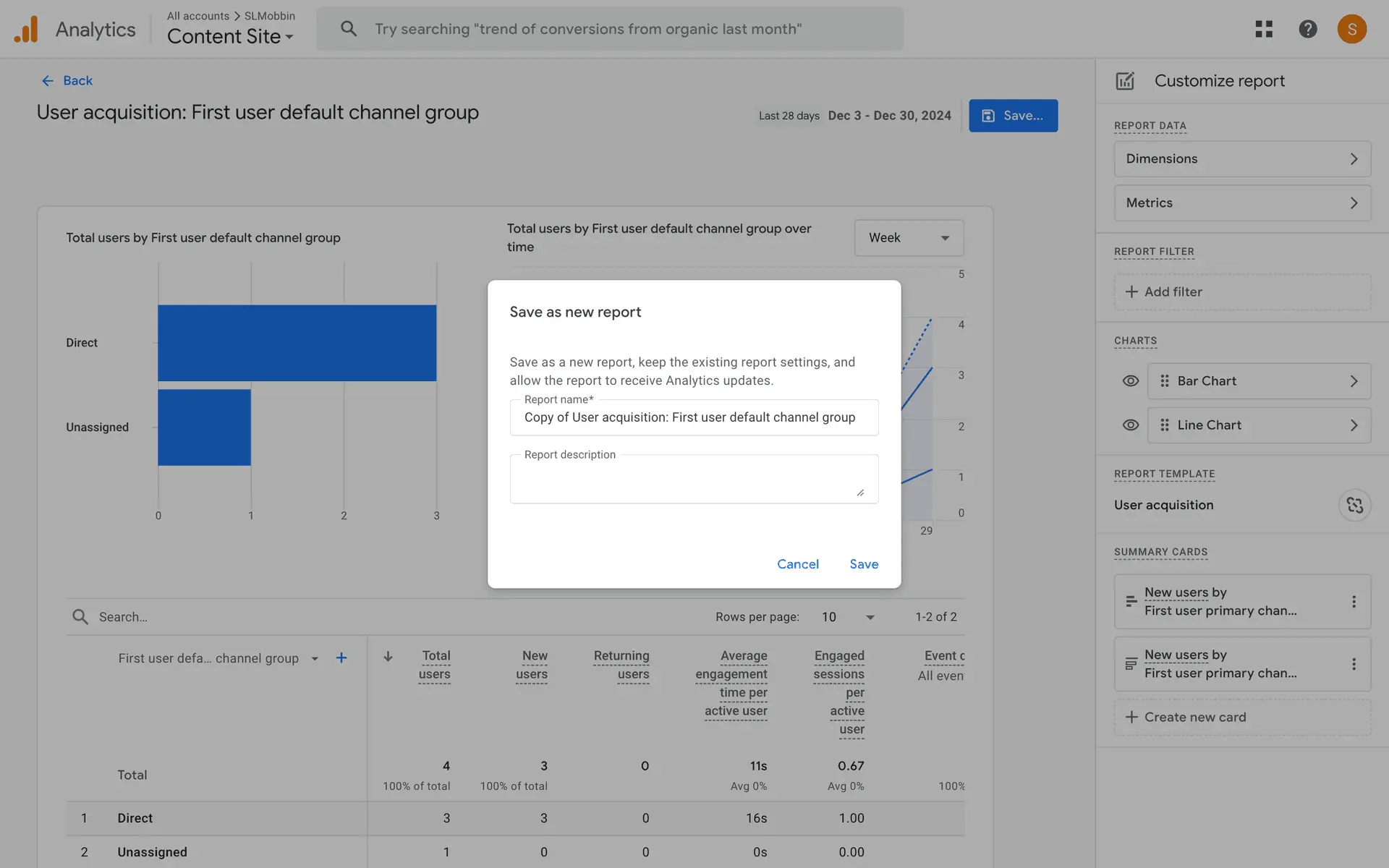Open options for first New users card
The width and height of the screenshot is (1389, 868).
point(1354,602)
